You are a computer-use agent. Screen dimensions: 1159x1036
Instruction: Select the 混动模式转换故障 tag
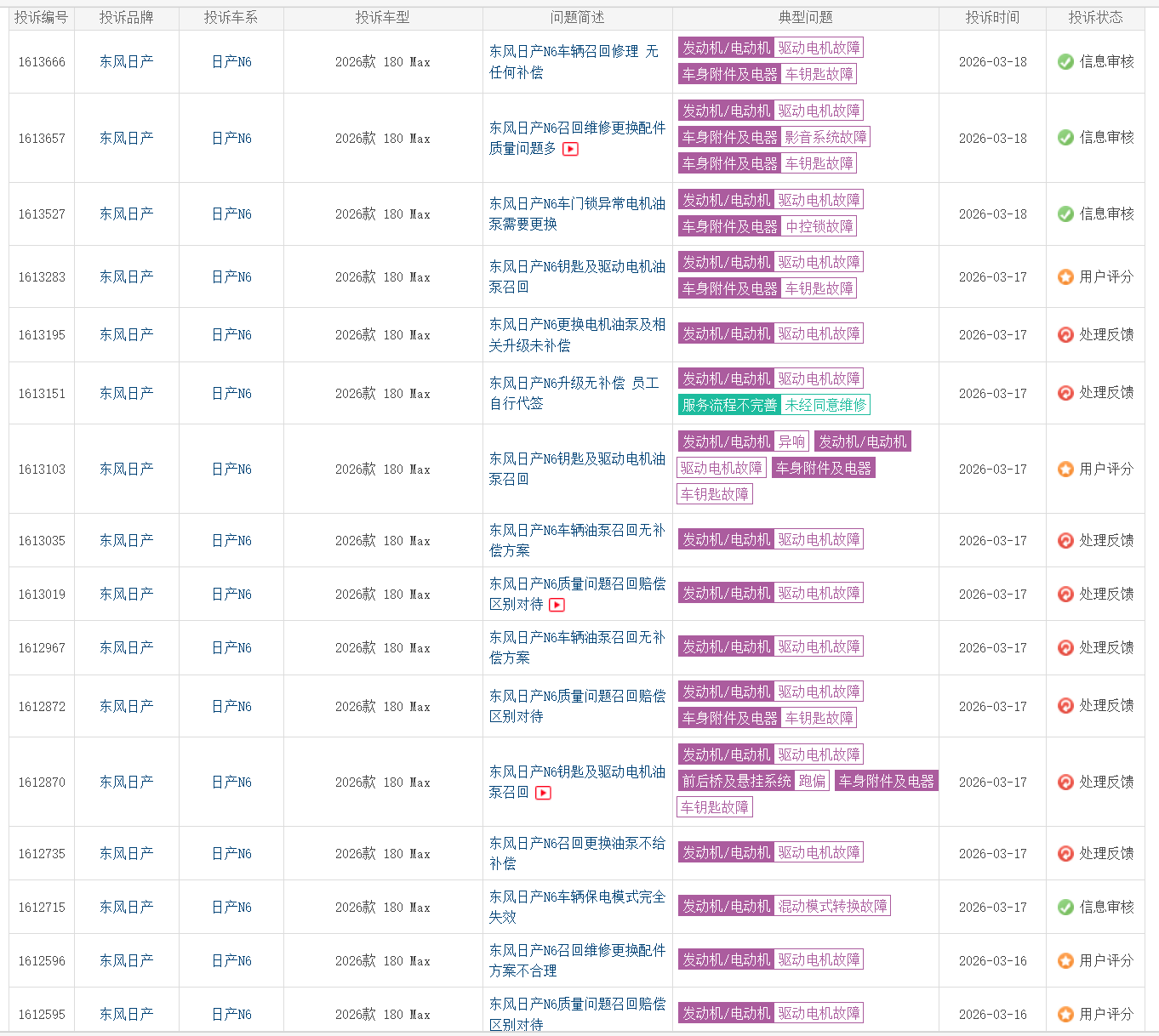click(x=832, y=907)
